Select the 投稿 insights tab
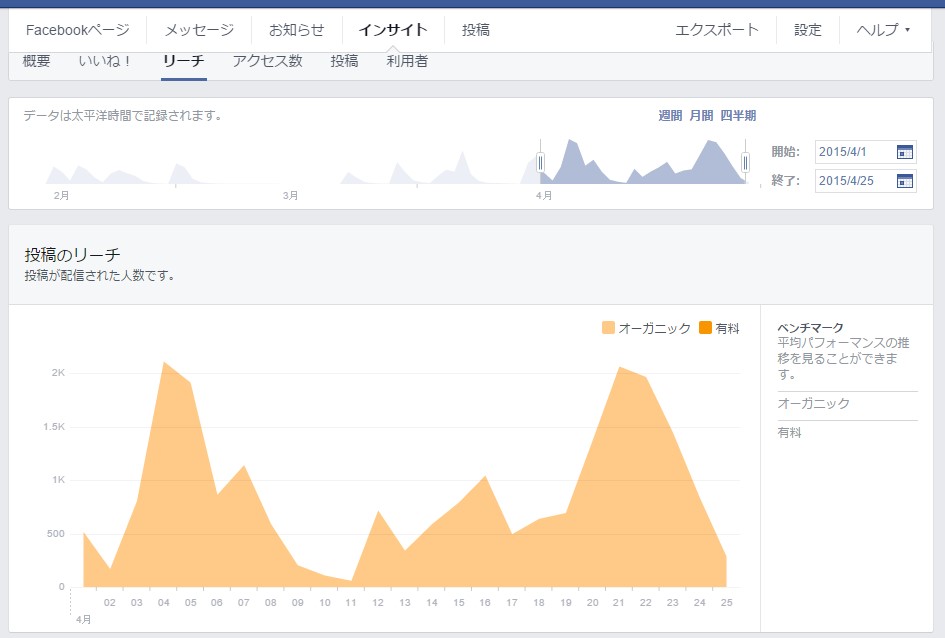This screenshot has width=945, height=638. [343, 62]
